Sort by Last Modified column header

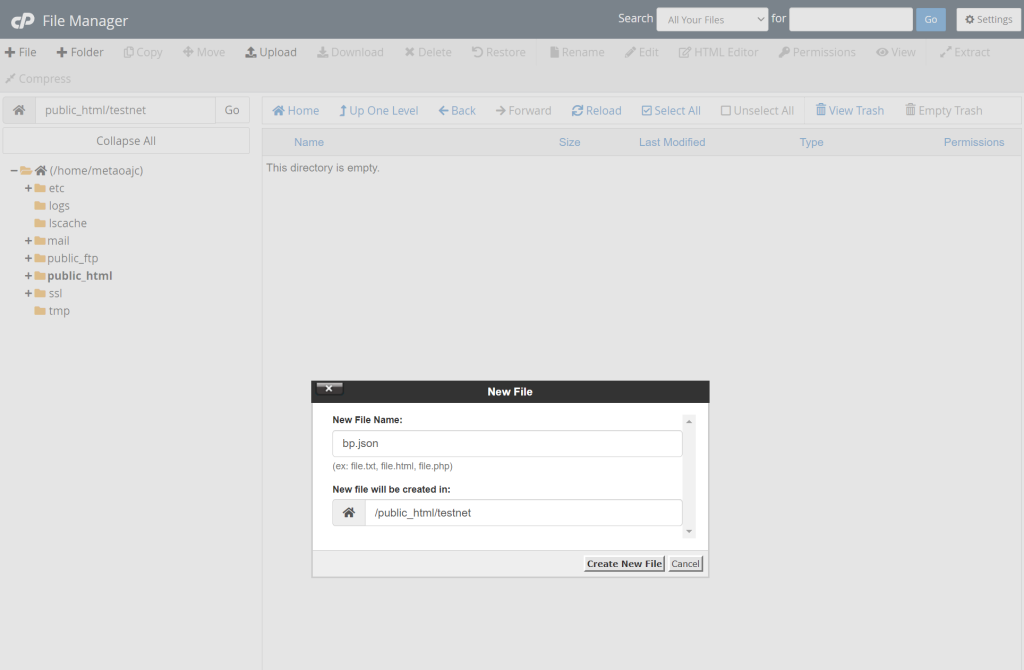pos(672,142)
